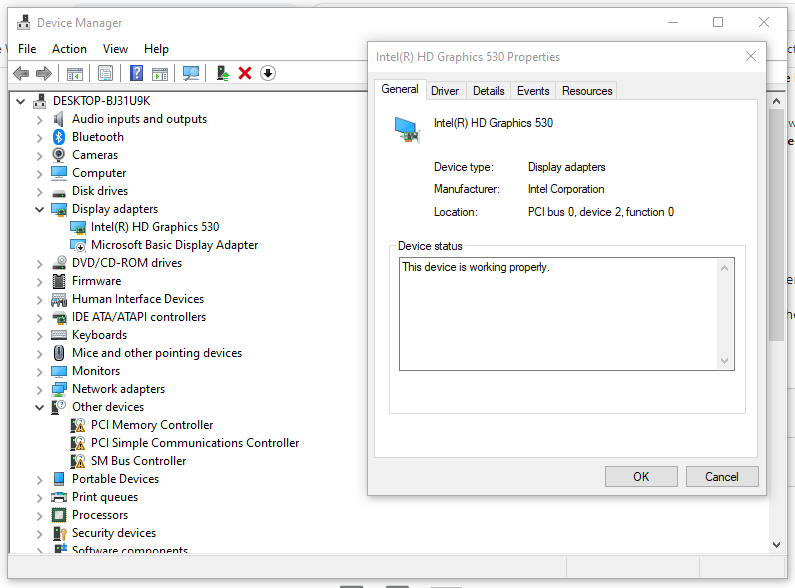Click the Show/Hide Console Tree toolbar icon
Viewport: 795px width, 588px height.
(74, 73)
